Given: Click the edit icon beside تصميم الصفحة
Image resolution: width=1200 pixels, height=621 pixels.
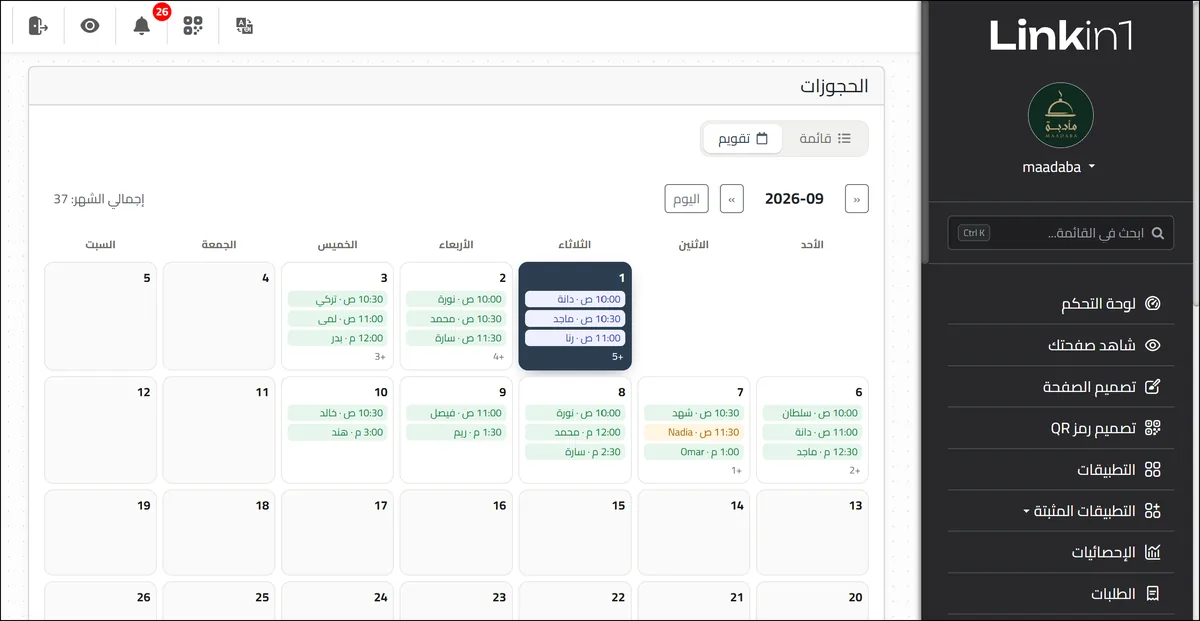Looking at the screenshot, I should (1153, 387).
